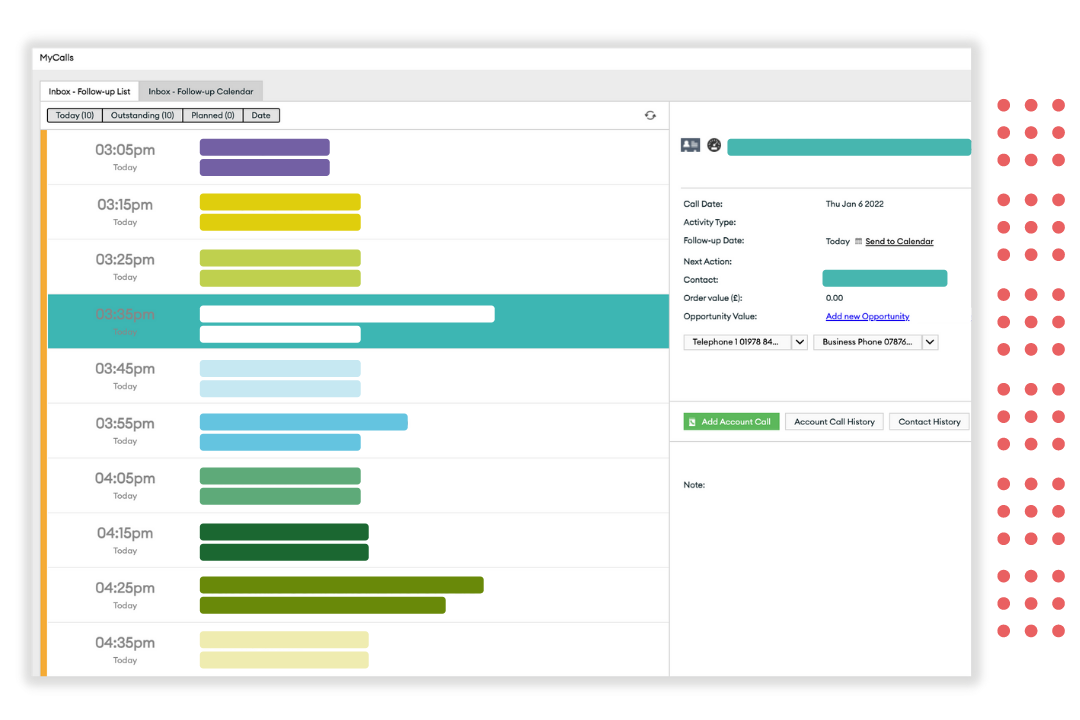Click the dashboard gauge icon
The height and width of the screenshot is (720, 1080).
coord(714,146)
